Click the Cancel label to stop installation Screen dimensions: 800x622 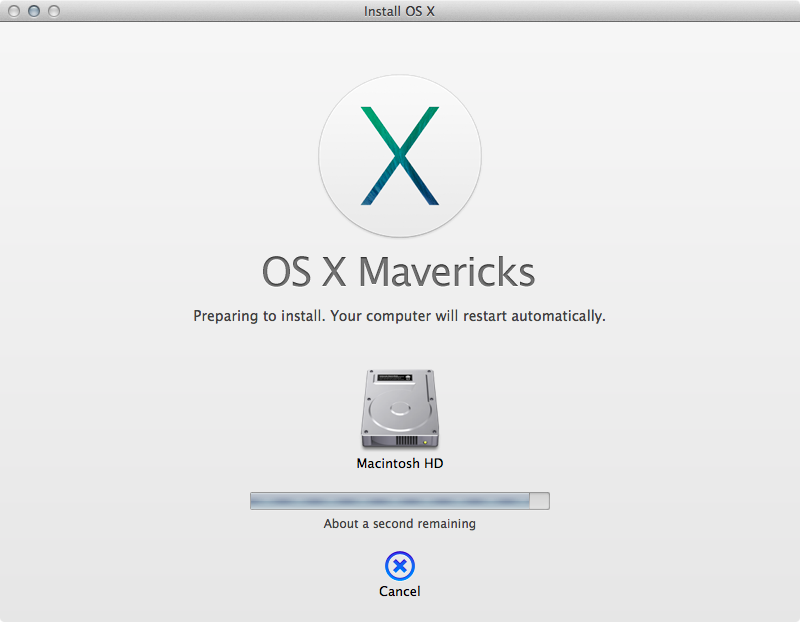(x=400, y=590)
